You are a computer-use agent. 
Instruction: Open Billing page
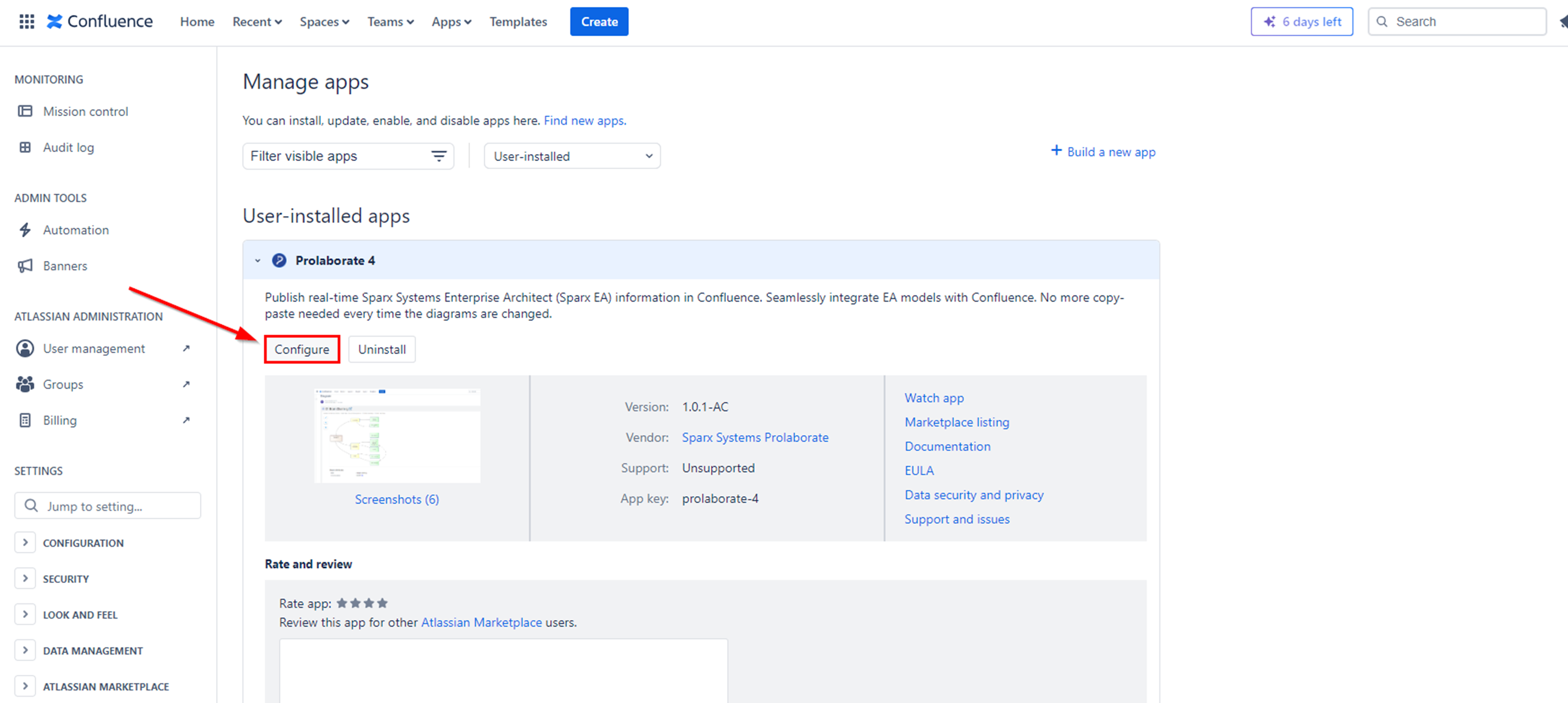[60, 421]
